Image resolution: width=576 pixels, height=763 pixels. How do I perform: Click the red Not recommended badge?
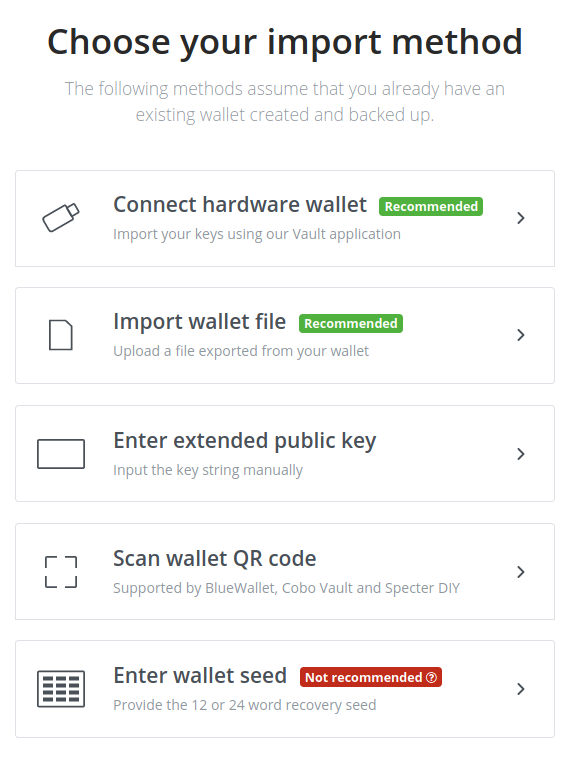(371, 677)
